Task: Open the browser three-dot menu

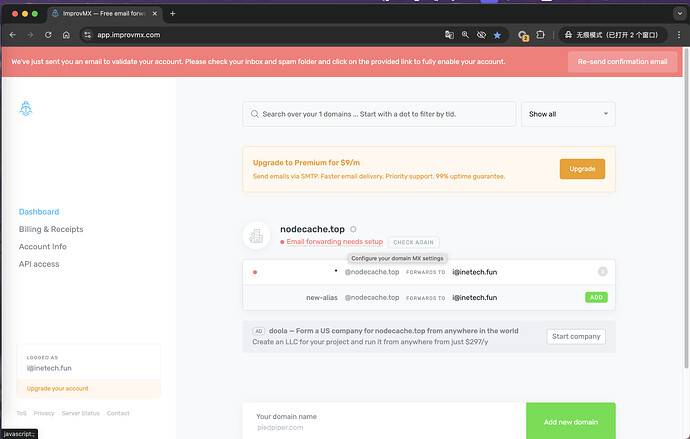Action: [676, 35]
